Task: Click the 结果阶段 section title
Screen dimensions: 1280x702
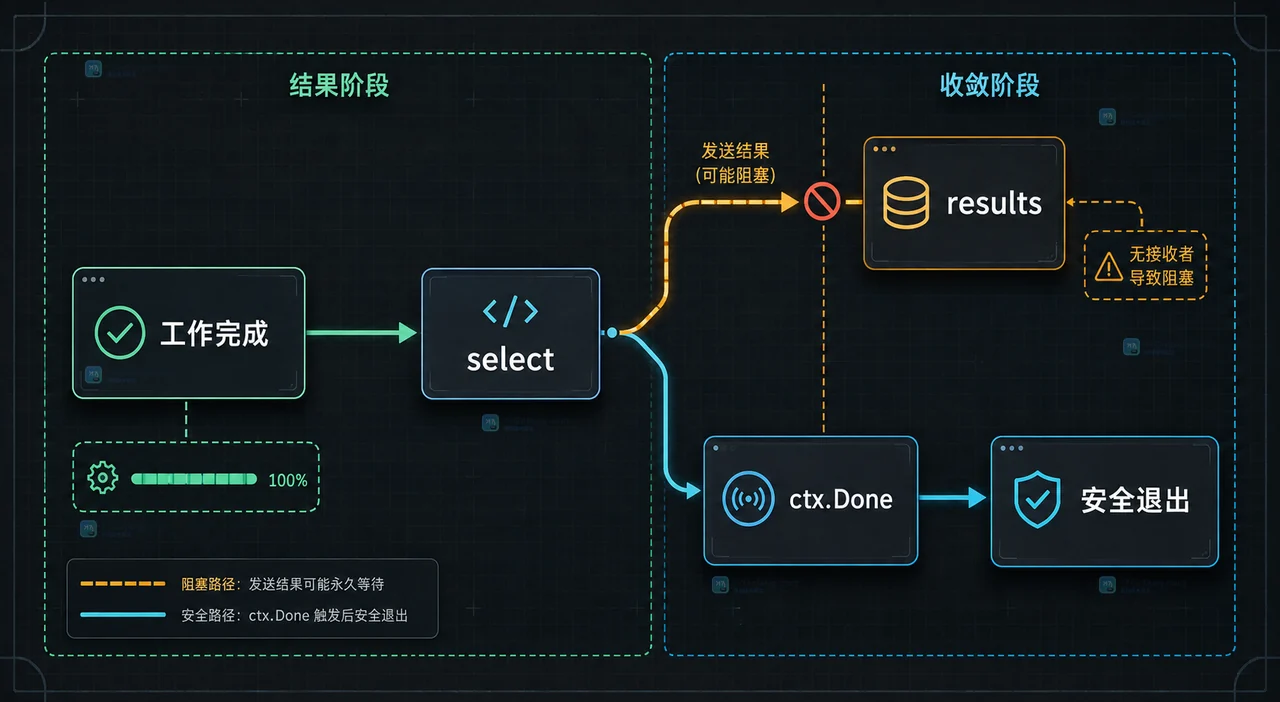Action: 339,85
